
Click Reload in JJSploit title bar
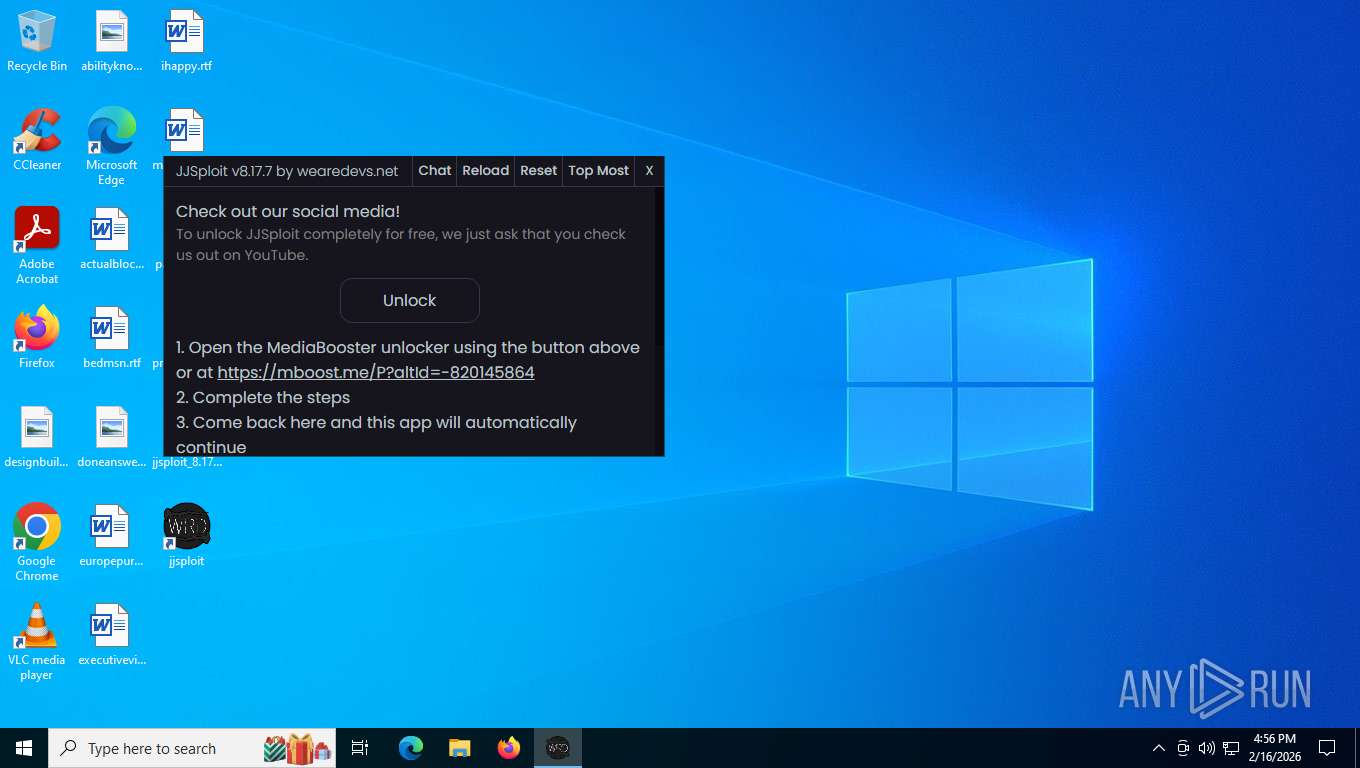(486, 171)
